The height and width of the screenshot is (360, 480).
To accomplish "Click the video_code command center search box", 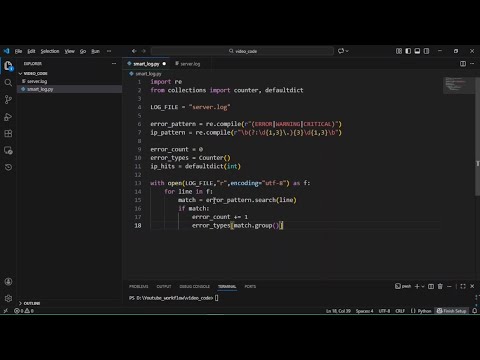I will click(242, 51).
